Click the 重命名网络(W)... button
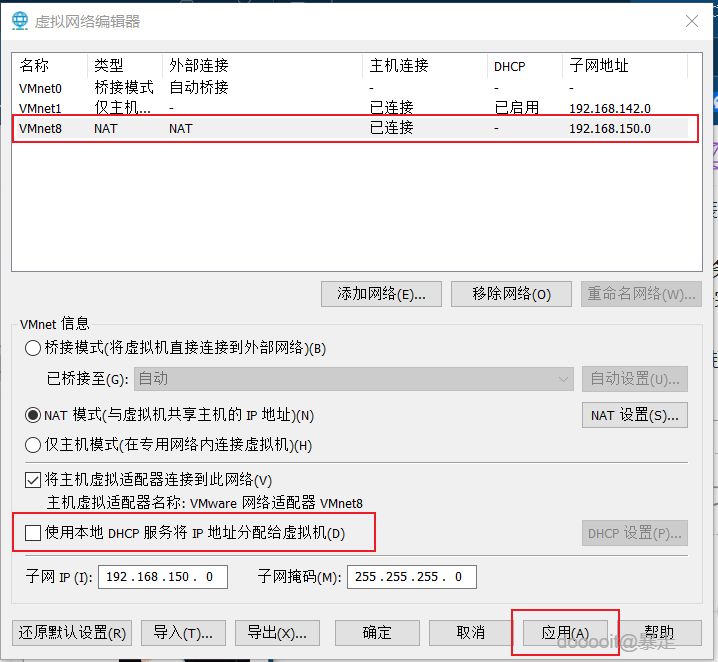The width and height of the screenshot is (718, 662). tap(642, 294)
